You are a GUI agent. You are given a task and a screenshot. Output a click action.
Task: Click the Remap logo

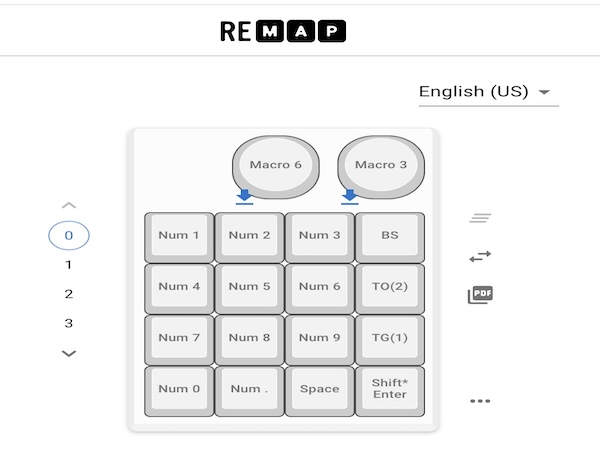coord(282,31)
